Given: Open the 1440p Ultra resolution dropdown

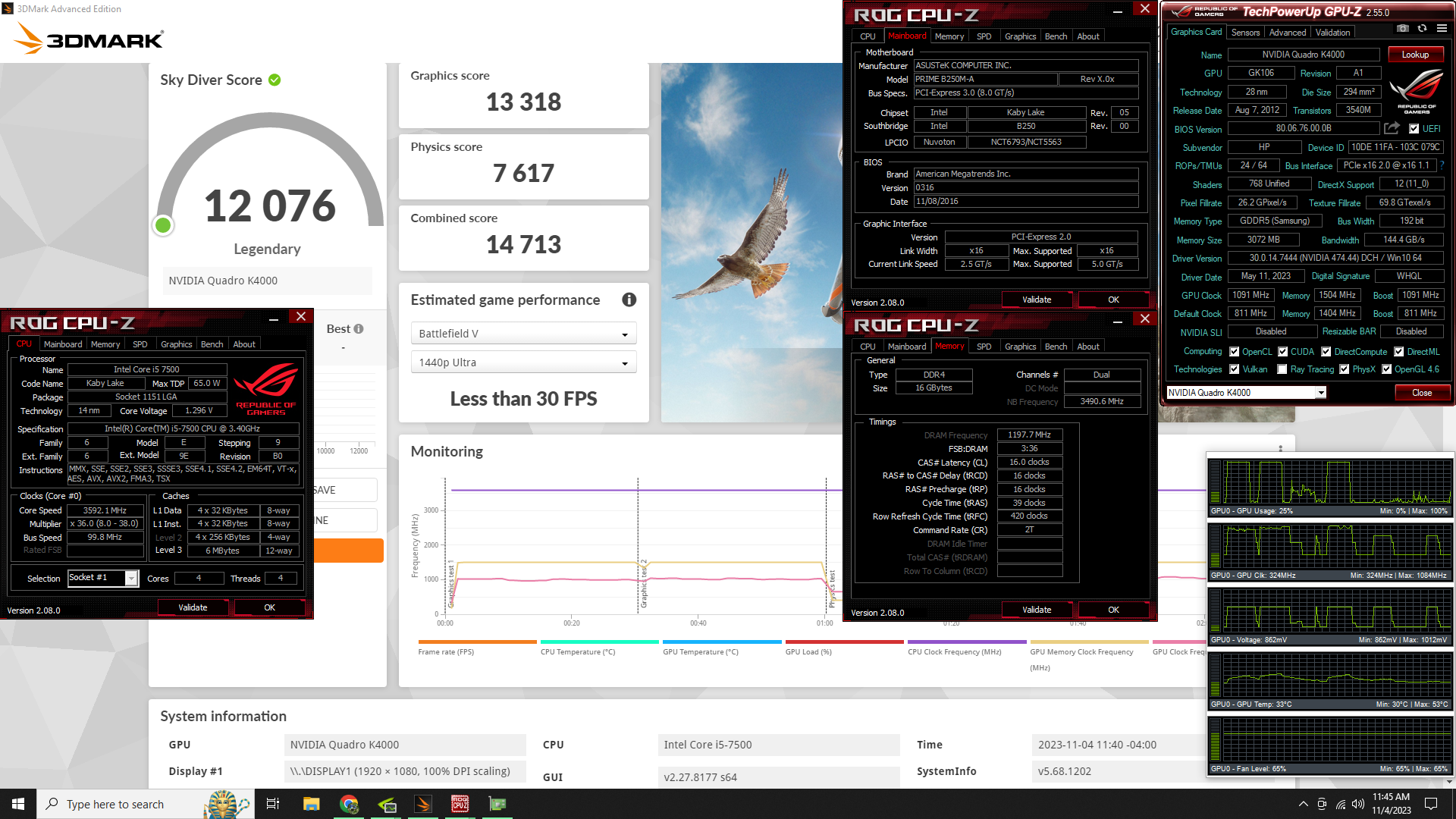Looking at the screenshot, I should pos(523,362).
